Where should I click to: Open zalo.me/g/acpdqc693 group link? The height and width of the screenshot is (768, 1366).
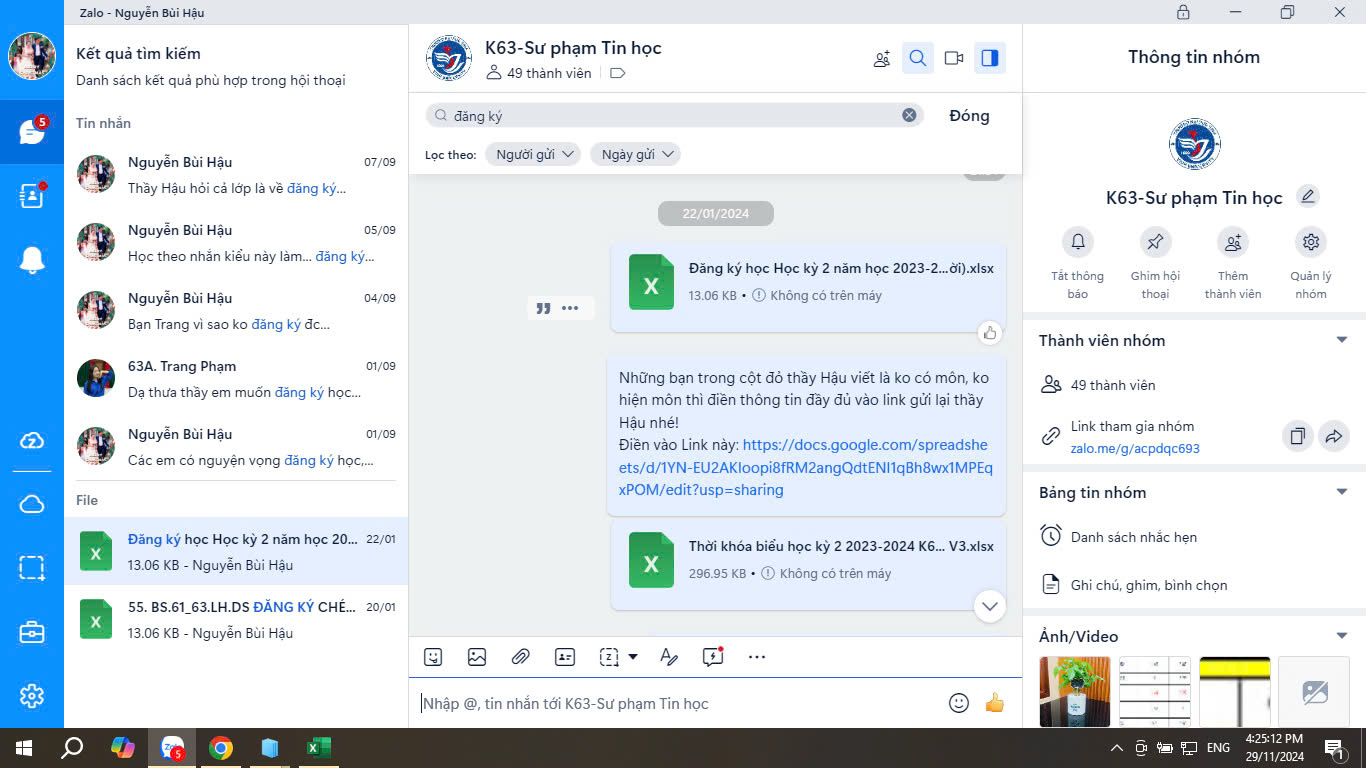coord(1135,449)
